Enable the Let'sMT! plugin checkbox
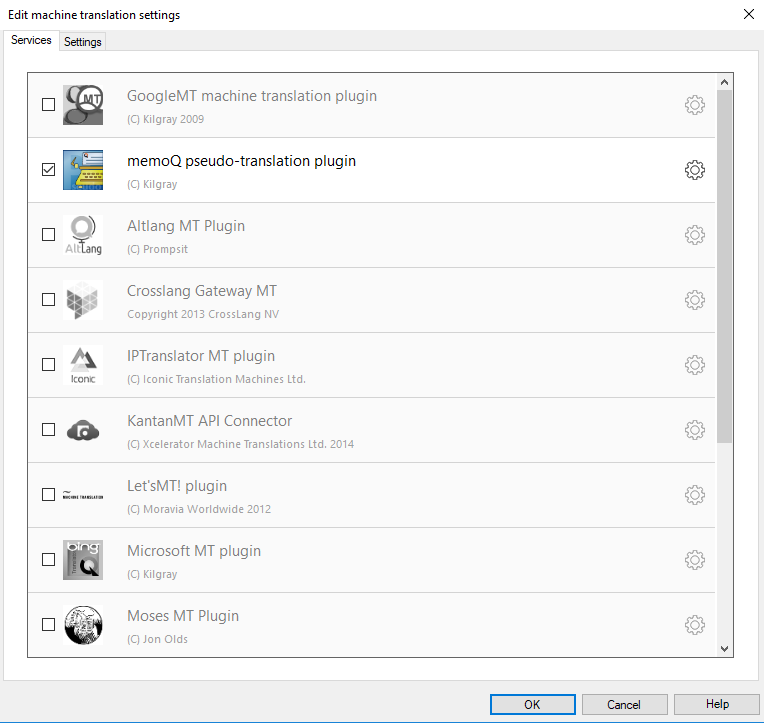764x723 pixels. tap(48, 495)
